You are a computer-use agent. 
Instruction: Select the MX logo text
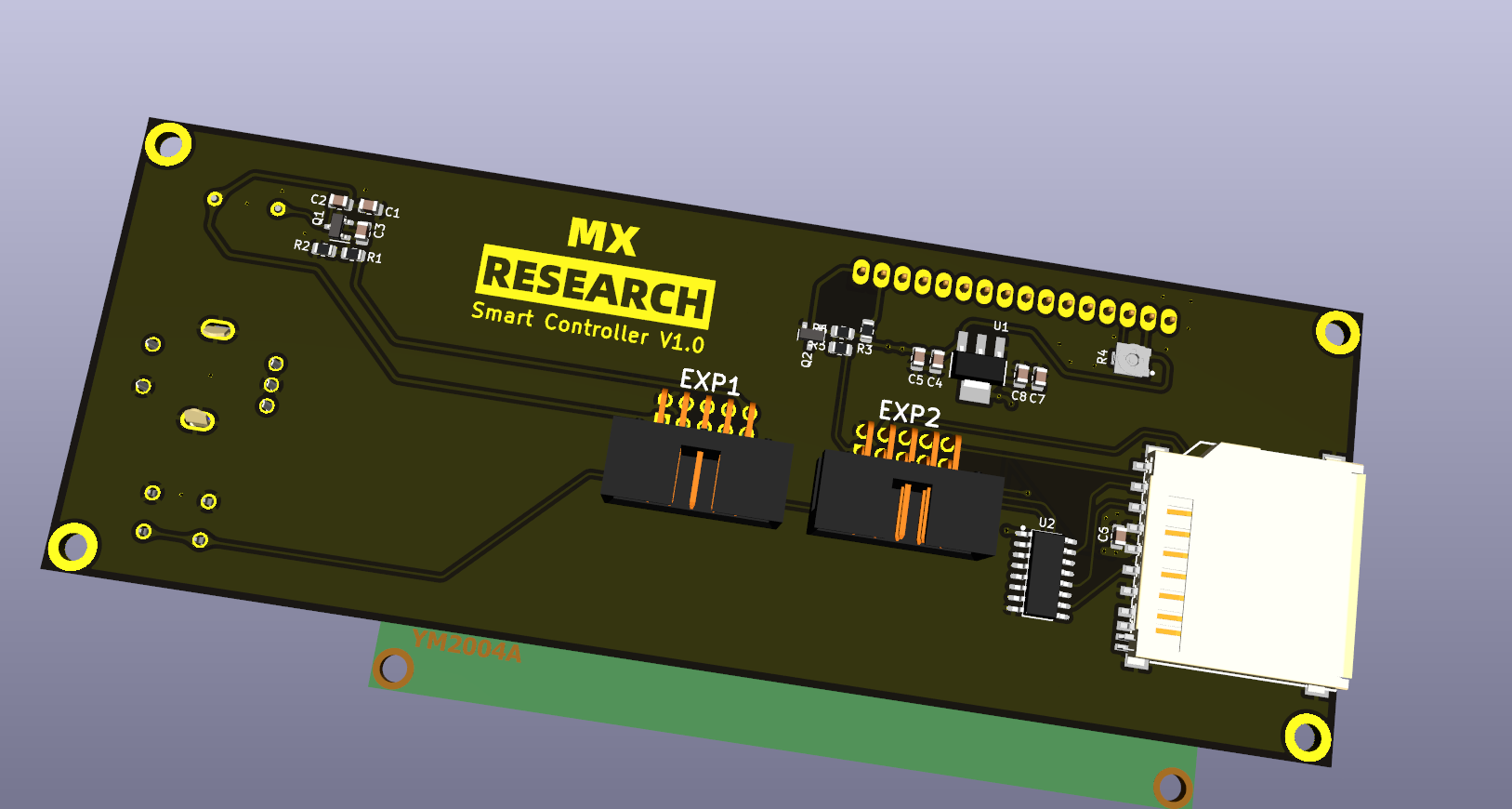point(603,237)
